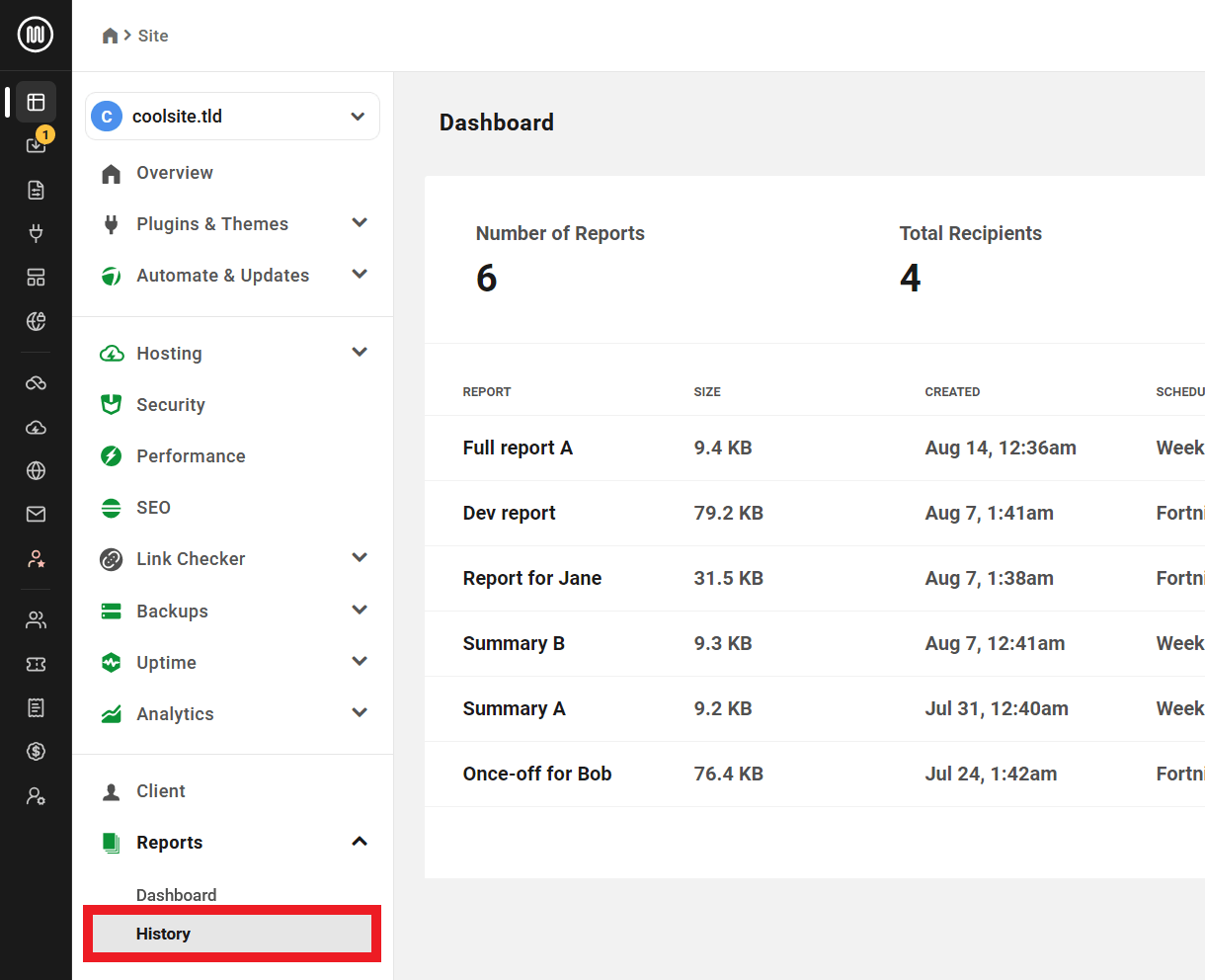Viewport: 1205px width, 980px height.
Task: Click the Dashboard page heading
Action: click(x=497, y=122)
